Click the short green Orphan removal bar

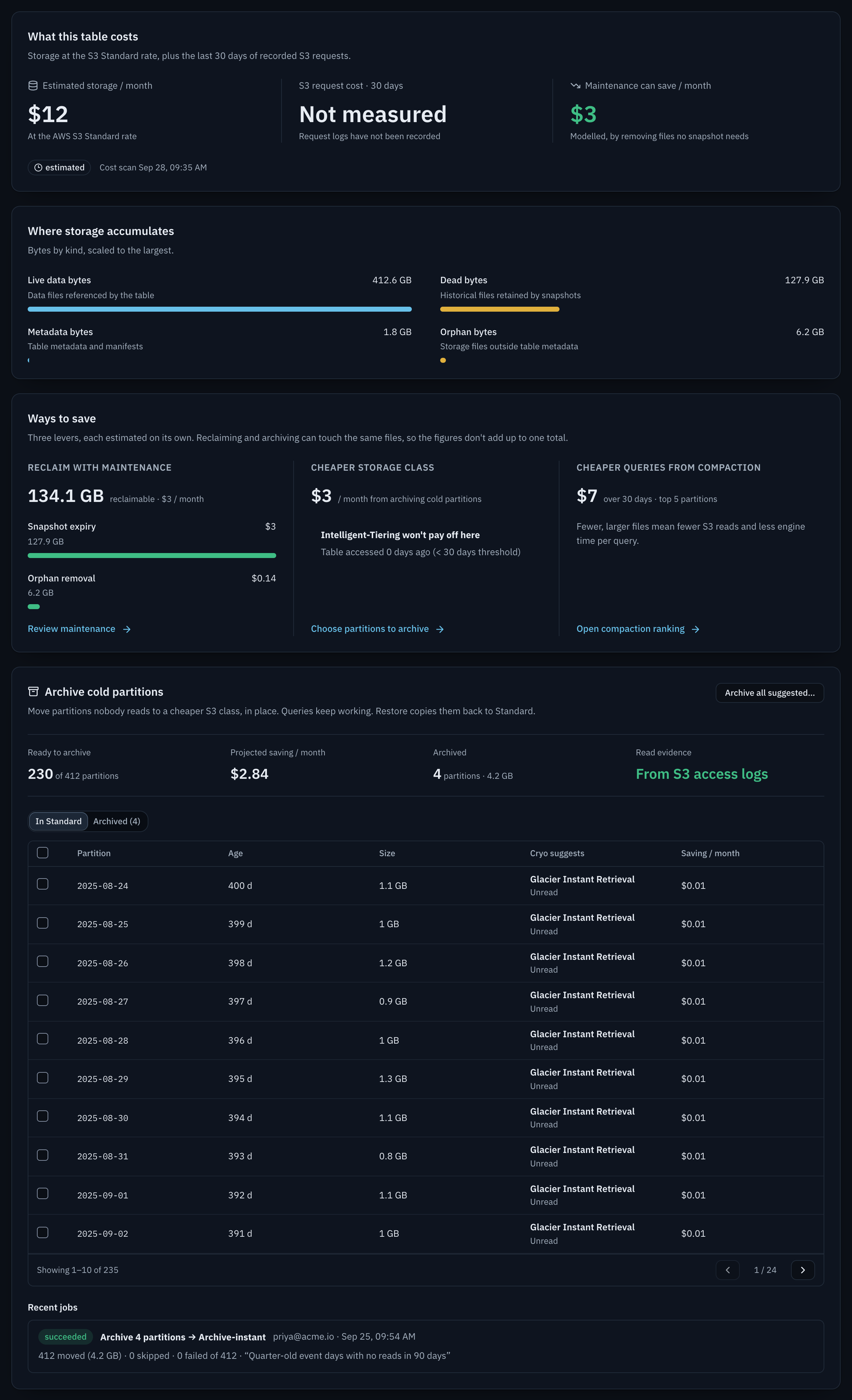tap(33, 606)
